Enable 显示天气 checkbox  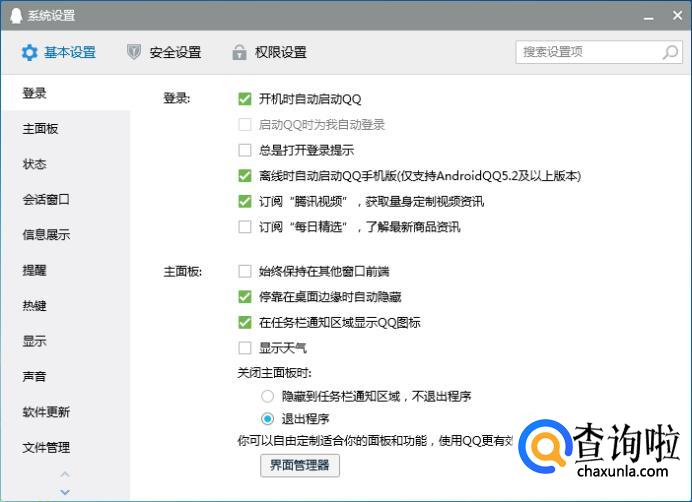click(244, 348)
